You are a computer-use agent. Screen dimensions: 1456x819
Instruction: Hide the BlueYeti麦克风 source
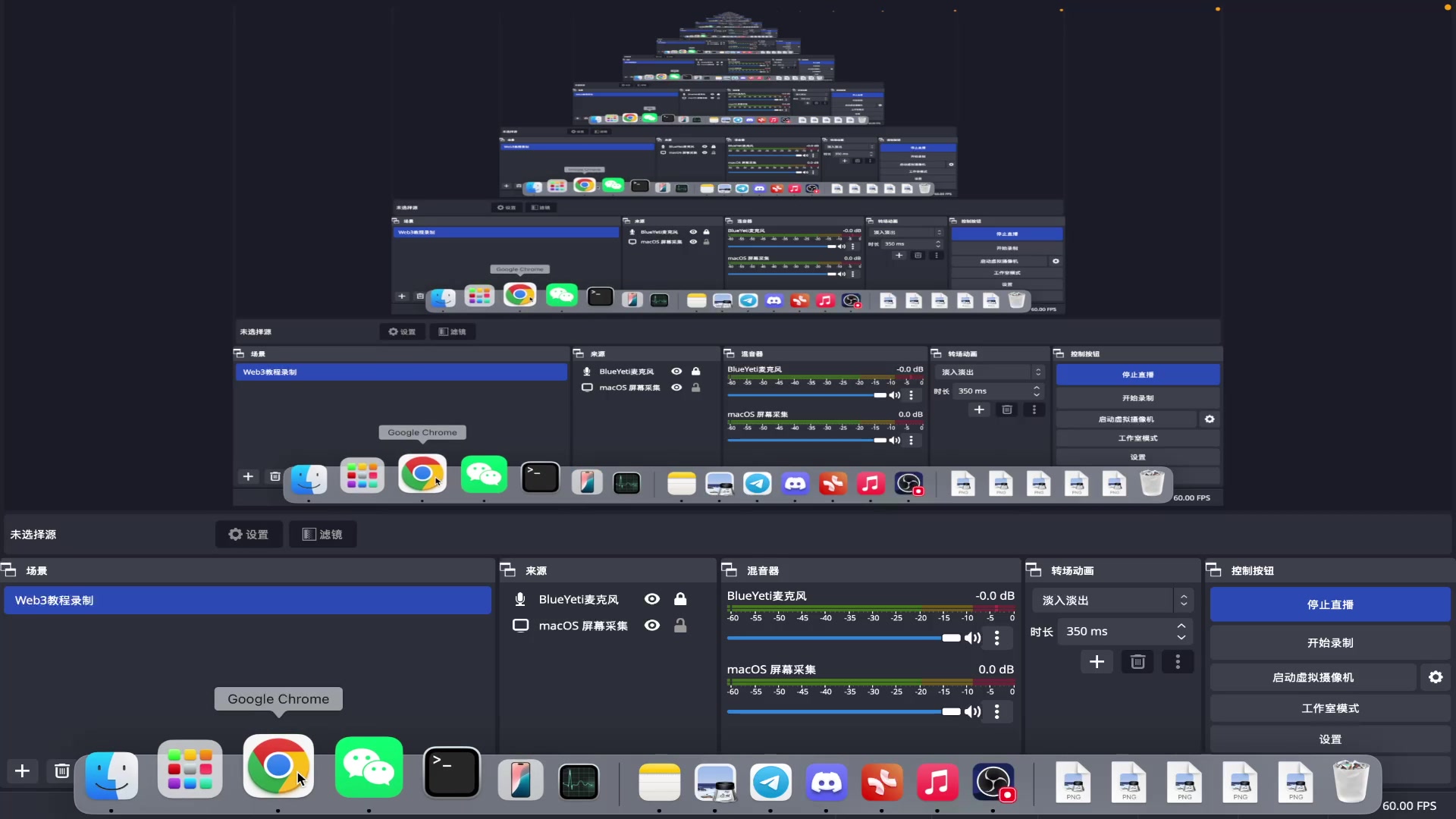tap(651, 599)
